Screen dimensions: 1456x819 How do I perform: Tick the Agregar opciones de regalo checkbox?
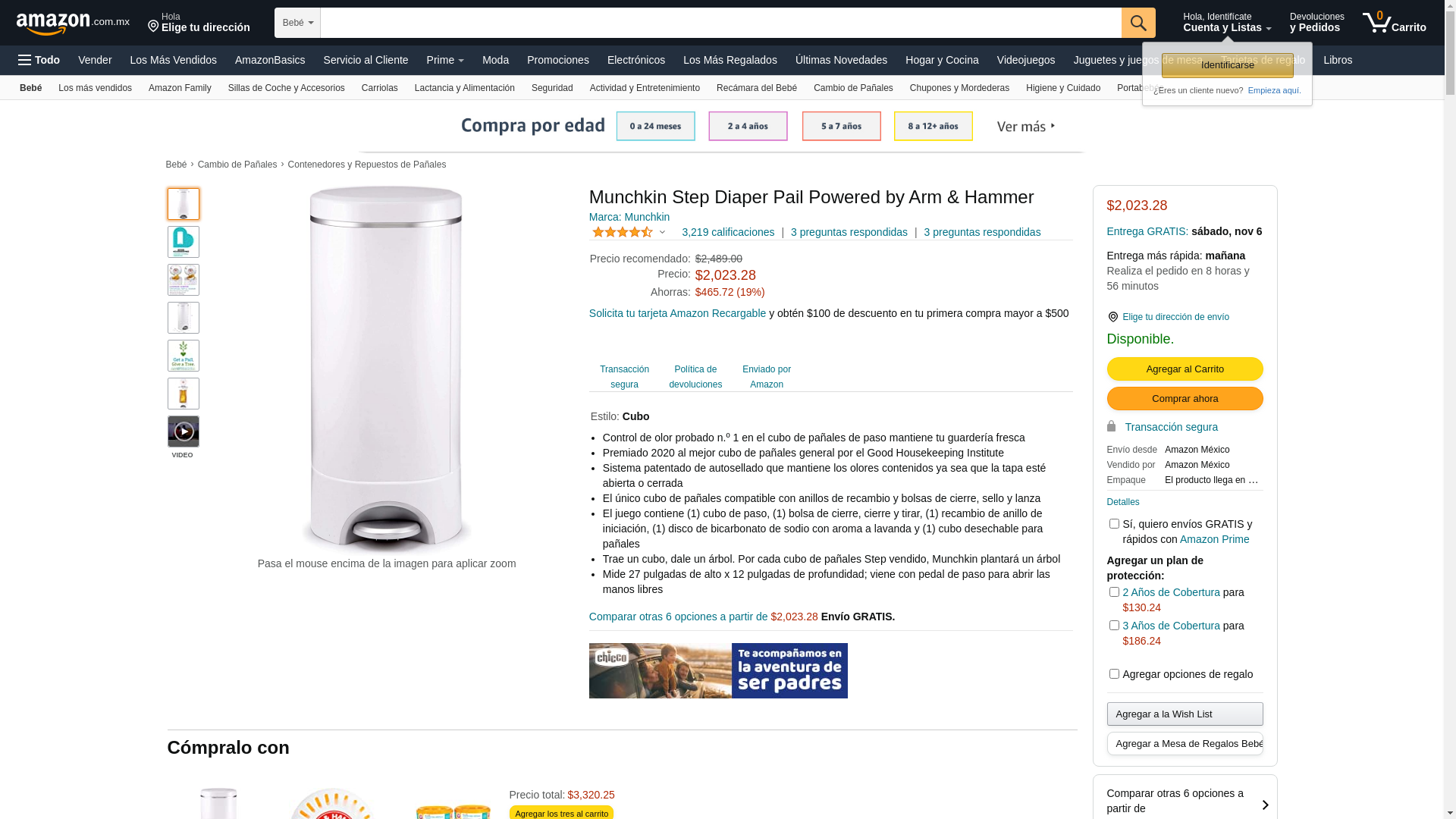1114,674
